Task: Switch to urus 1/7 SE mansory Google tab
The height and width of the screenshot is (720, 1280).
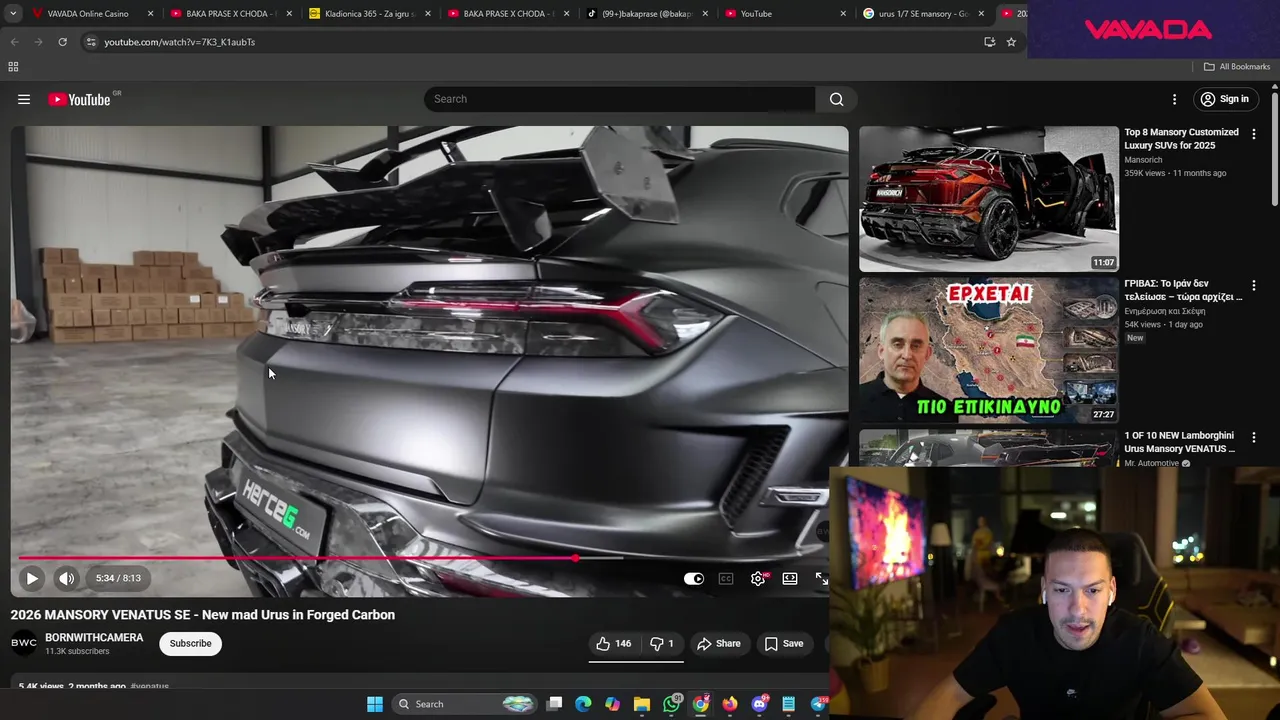Action: (x=921, y=14)
